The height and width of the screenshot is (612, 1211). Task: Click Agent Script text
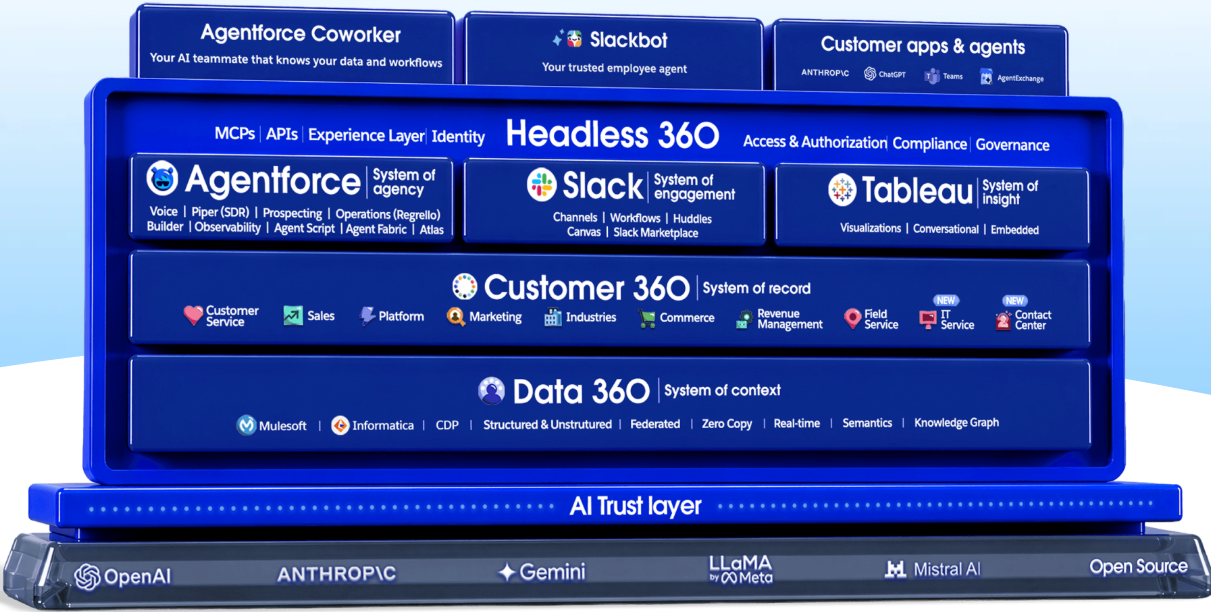304,229
